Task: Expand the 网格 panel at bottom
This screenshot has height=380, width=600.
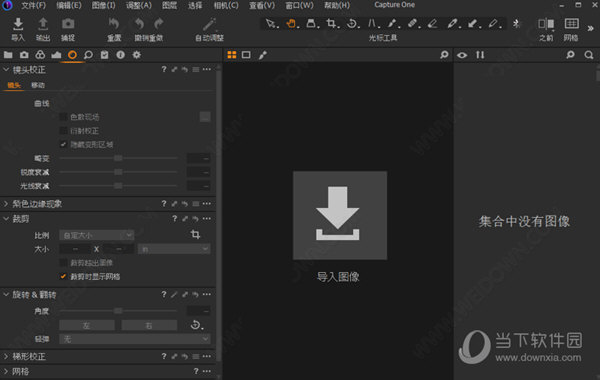Action: pos(6,371)
